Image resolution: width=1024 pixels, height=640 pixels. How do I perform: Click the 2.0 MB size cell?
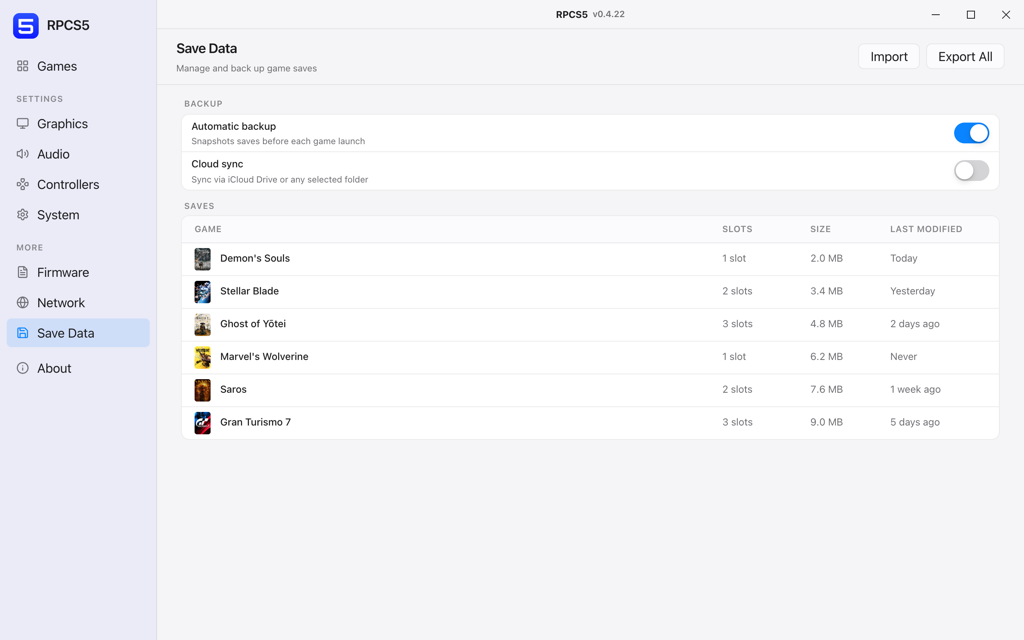826,258
